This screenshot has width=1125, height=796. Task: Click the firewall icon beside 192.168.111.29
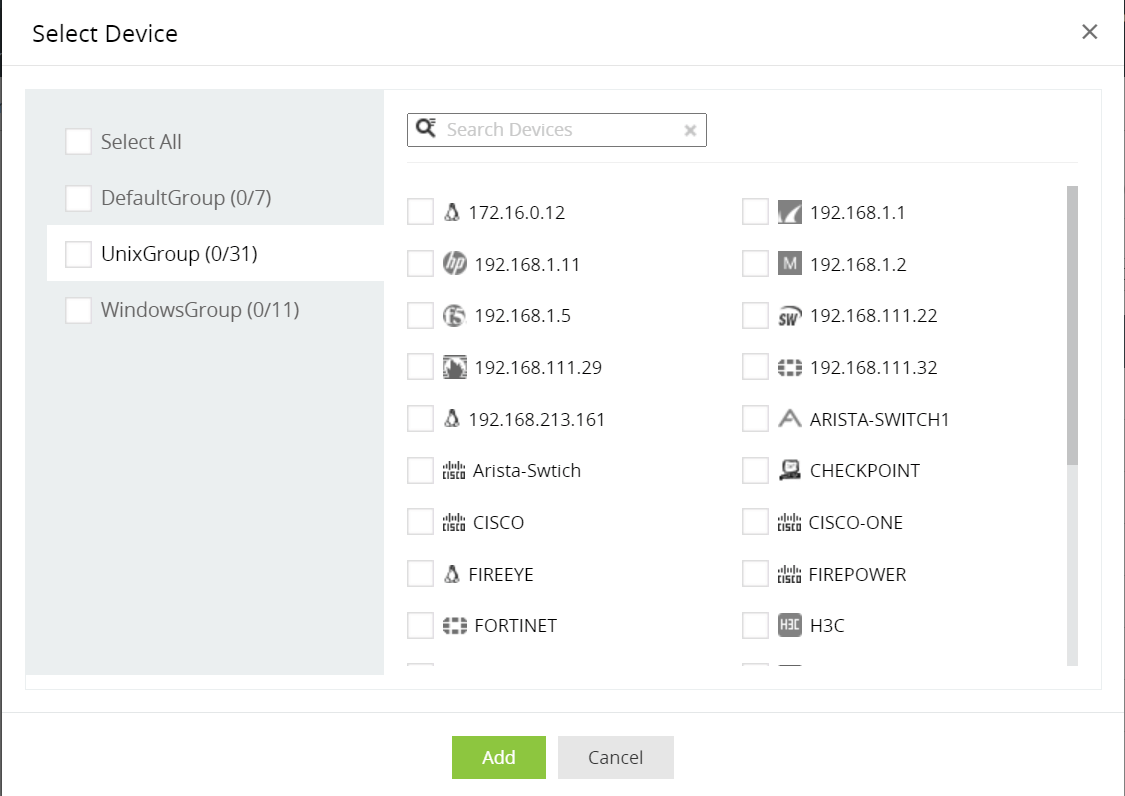(x=454, y=367)
